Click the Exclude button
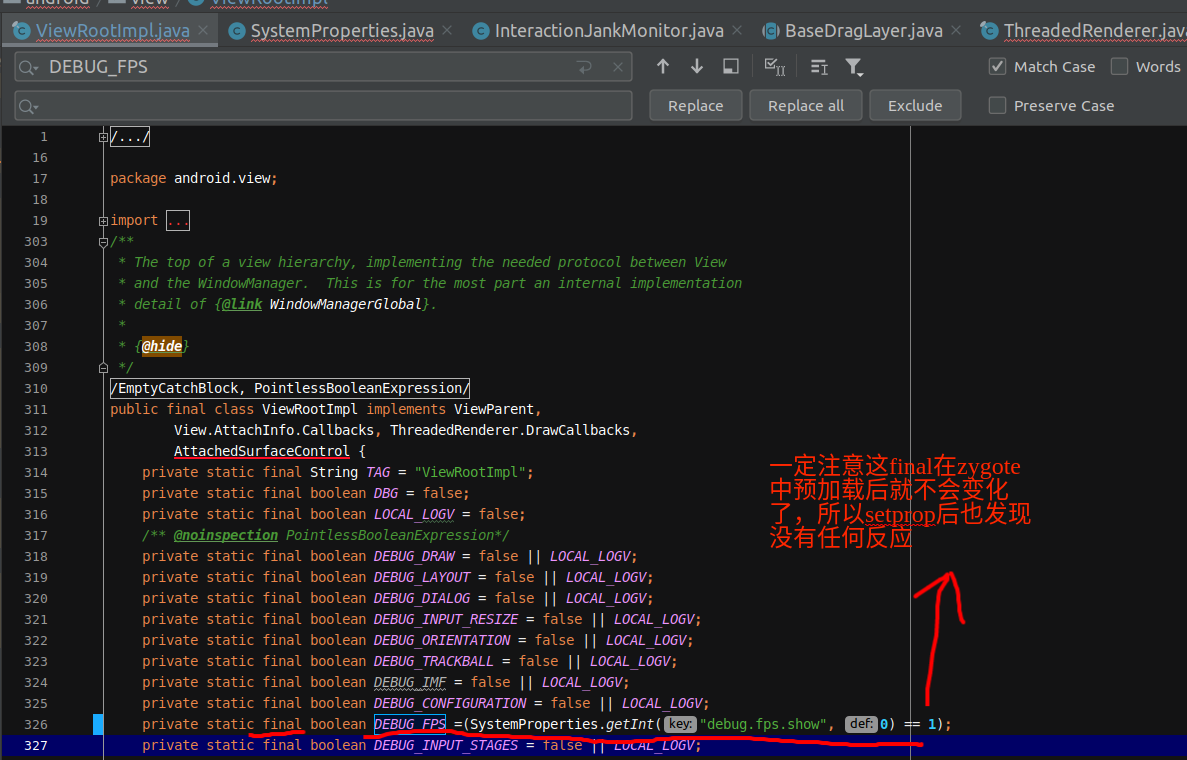Image resolution: width=1187 pixels, height=760 pixels. pyautogui.click(x=915, y=105)
